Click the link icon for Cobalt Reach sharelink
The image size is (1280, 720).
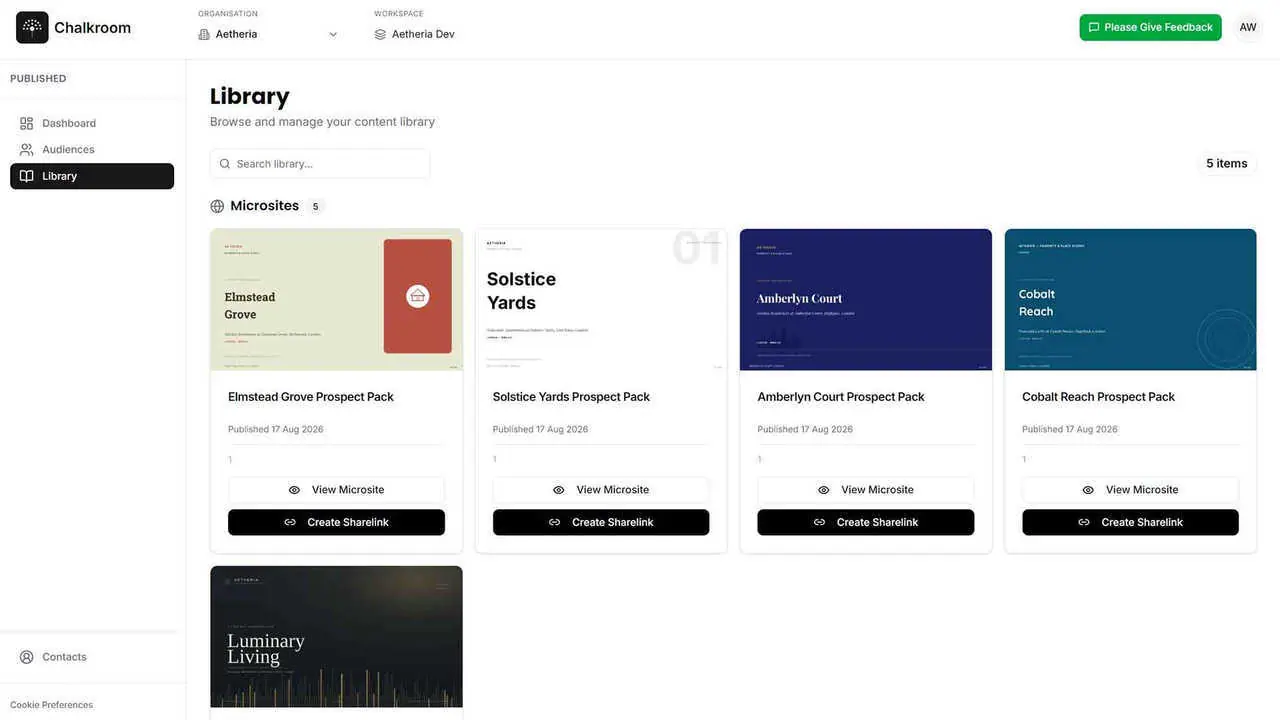(x=1084, y=522)
